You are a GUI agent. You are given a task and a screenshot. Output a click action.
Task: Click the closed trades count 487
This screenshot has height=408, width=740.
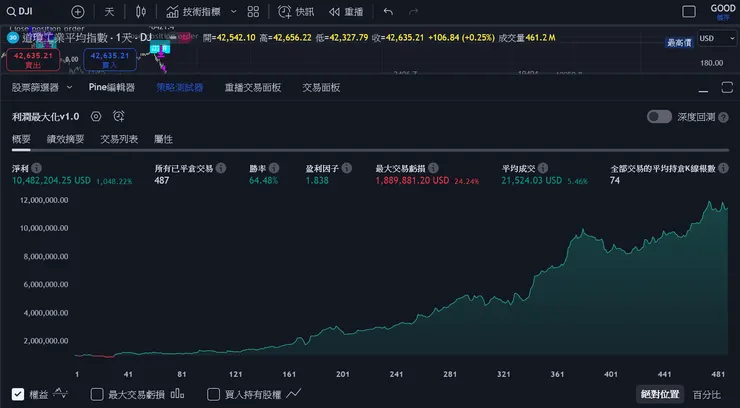pyautogui.click(x=161, y=181)
